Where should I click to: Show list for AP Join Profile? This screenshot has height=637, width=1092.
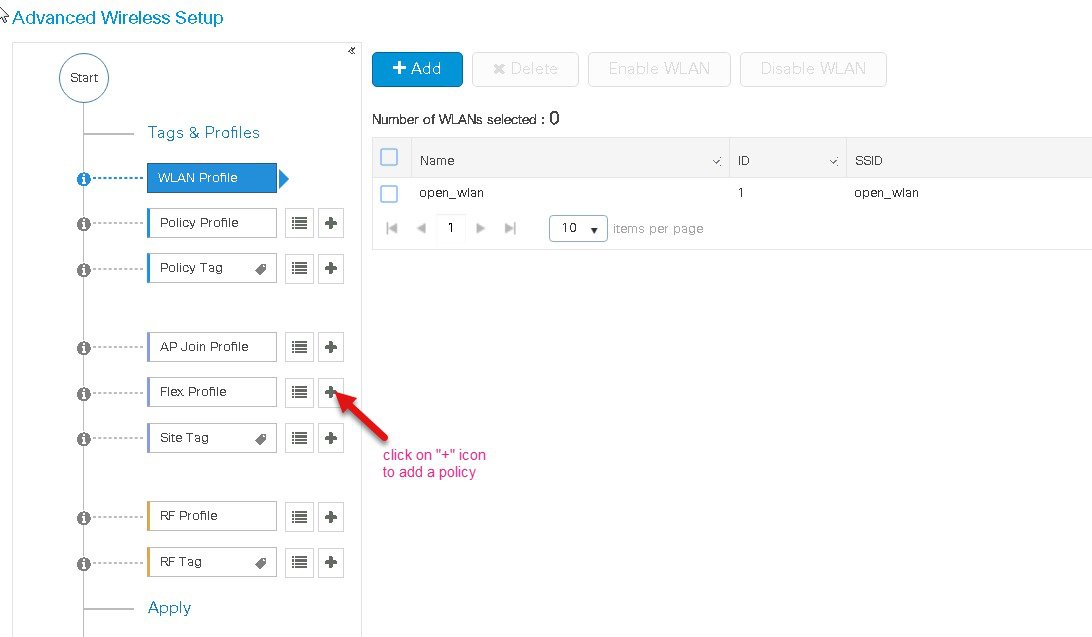point(299,347)
